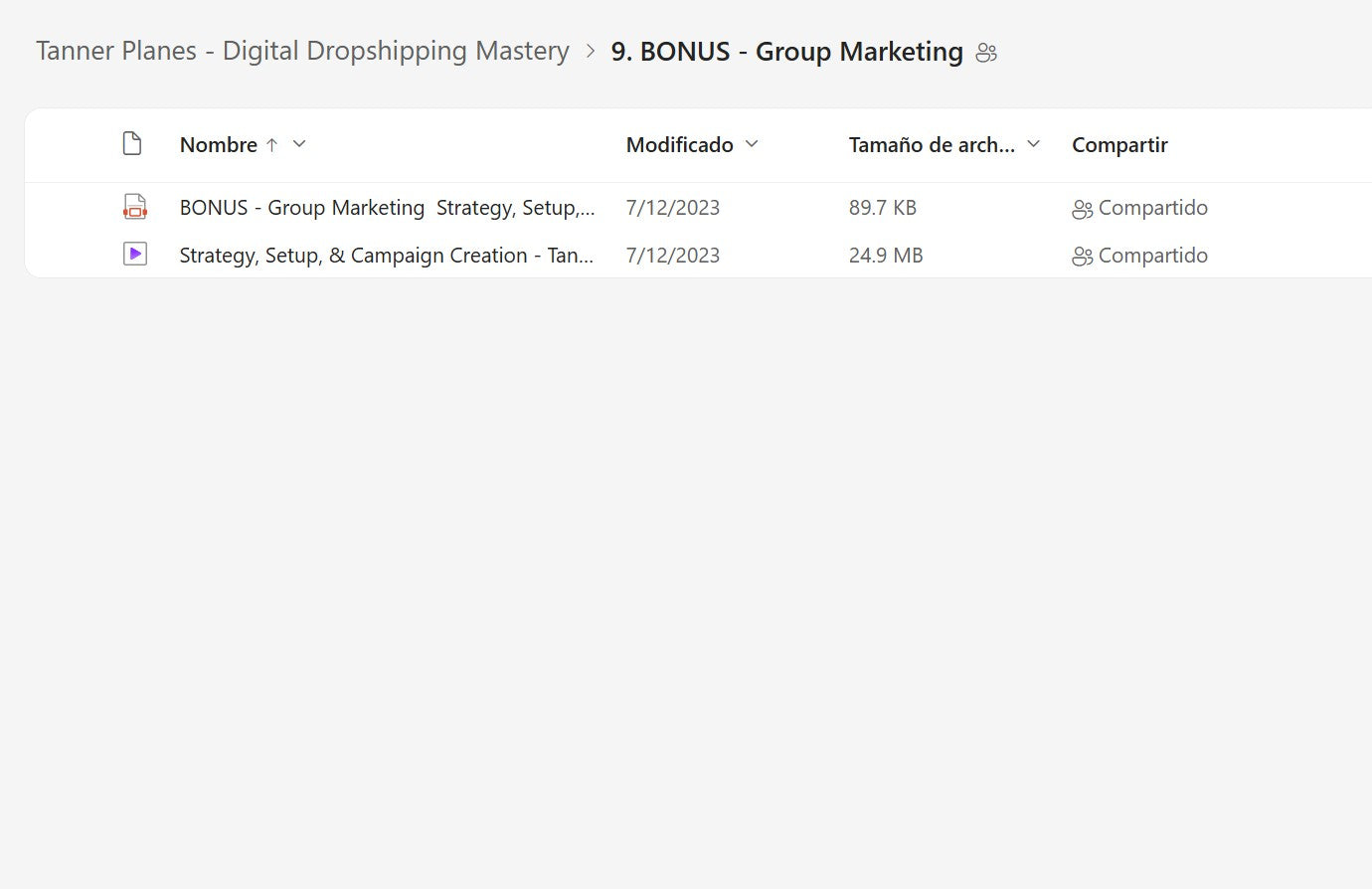Click the ascending sort arrow next to Nombre
1372x889 pixels.
click(271, 145)
